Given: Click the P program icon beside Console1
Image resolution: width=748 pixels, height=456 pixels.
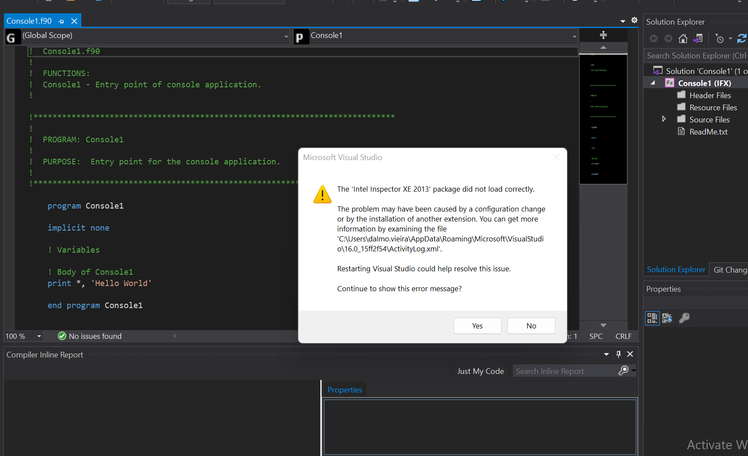Looking at the screenshot, I should pos(300,37).
